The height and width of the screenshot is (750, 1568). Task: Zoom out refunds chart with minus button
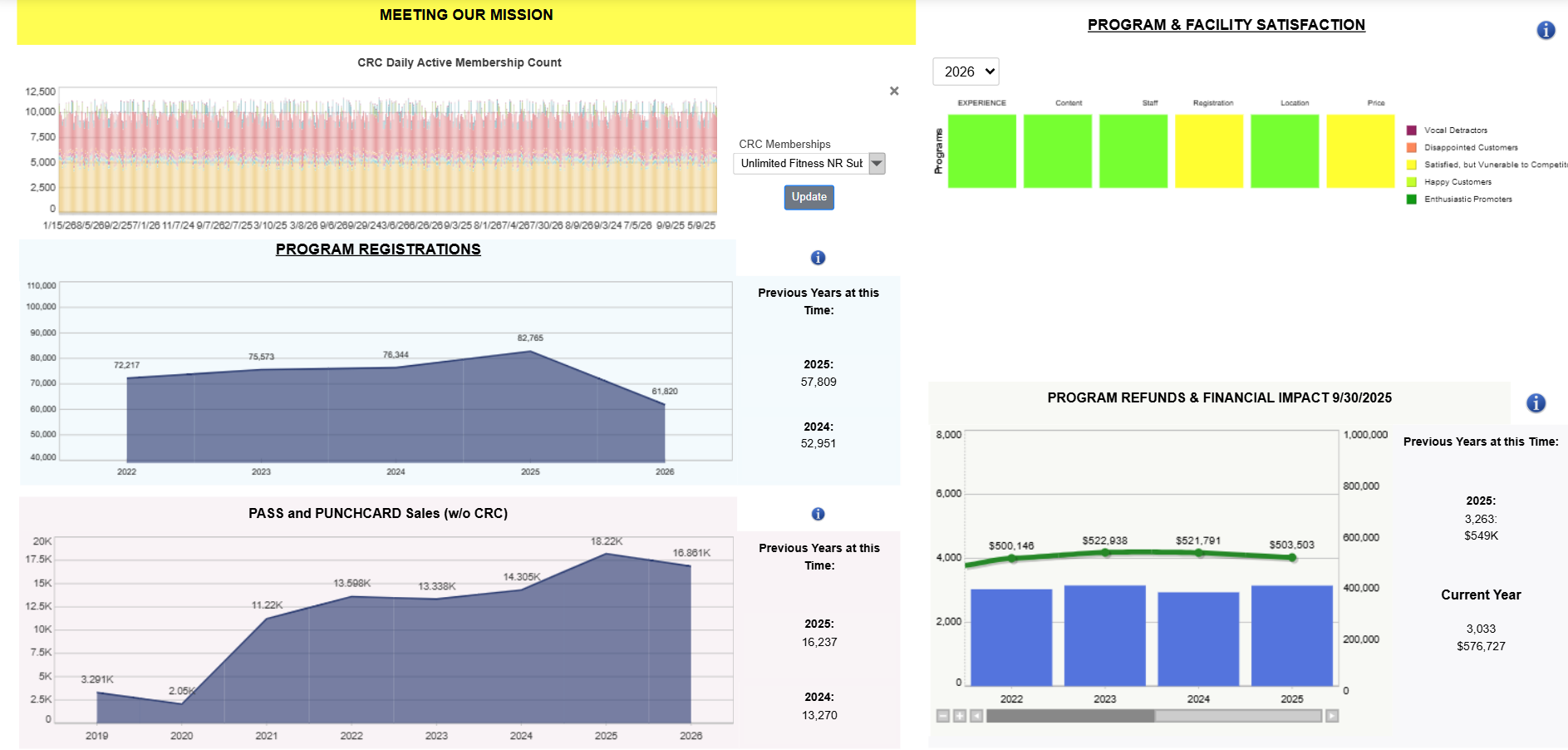943,716
